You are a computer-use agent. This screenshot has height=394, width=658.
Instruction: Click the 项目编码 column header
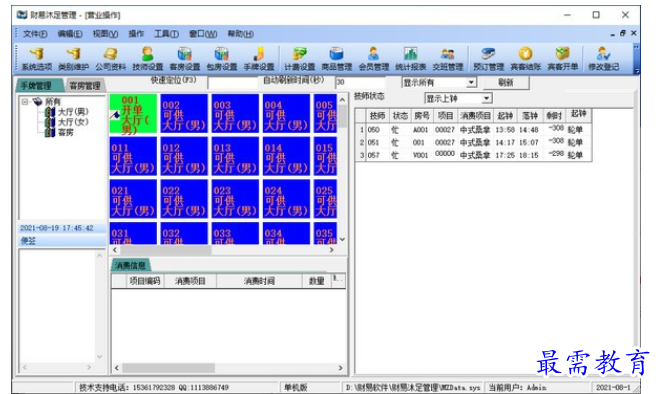pyautogui.click(x=145, y=281)
